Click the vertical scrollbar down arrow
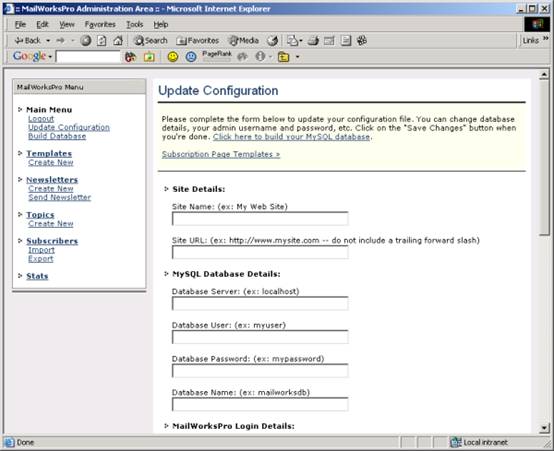Image resolution: width=554 pixels, height=451 pixels. click(x=544, y=428)
